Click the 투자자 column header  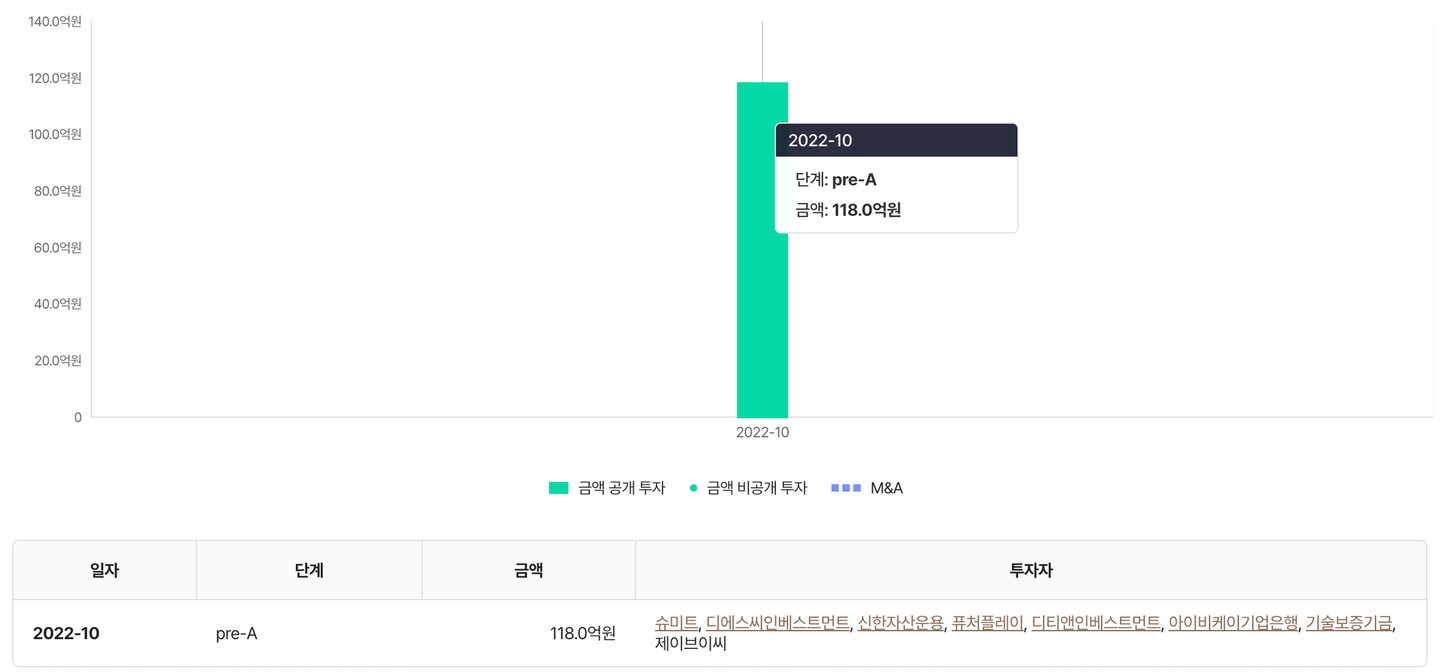coord(1031,571)
